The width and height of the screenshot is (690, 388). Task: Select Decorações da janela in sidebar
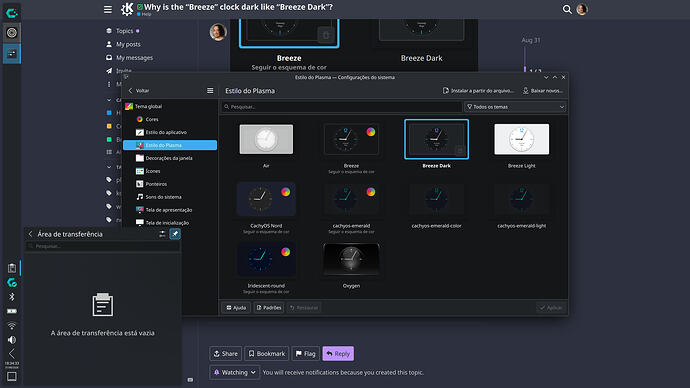click(170, 158)
